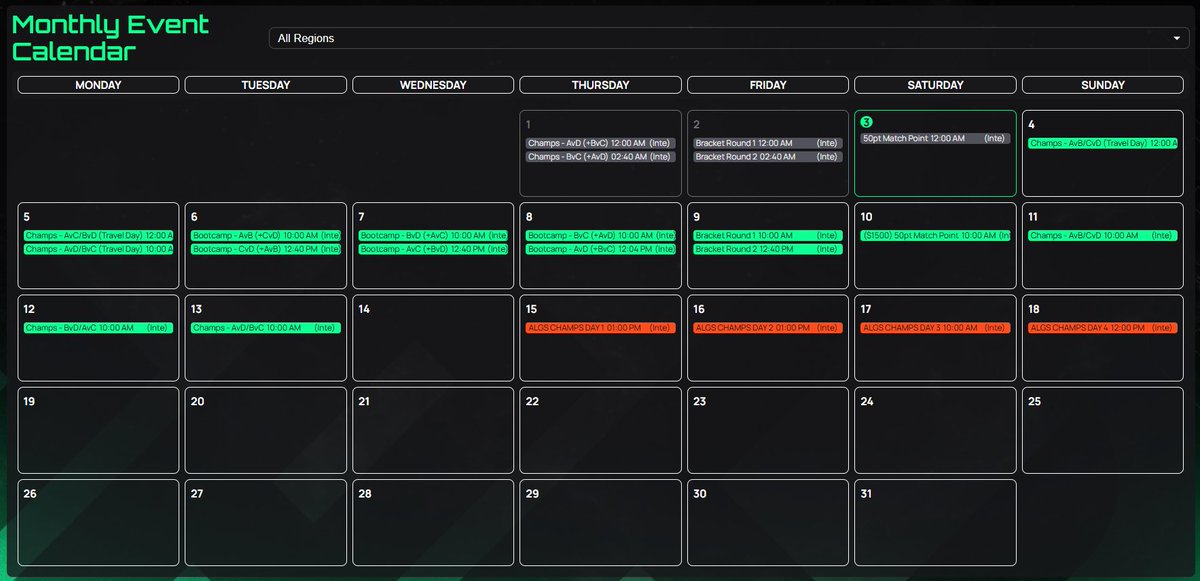Open Bootcamp - BvC (+AvD) 10:00 AM event
Screen dimensions: 1200x581
601,235
